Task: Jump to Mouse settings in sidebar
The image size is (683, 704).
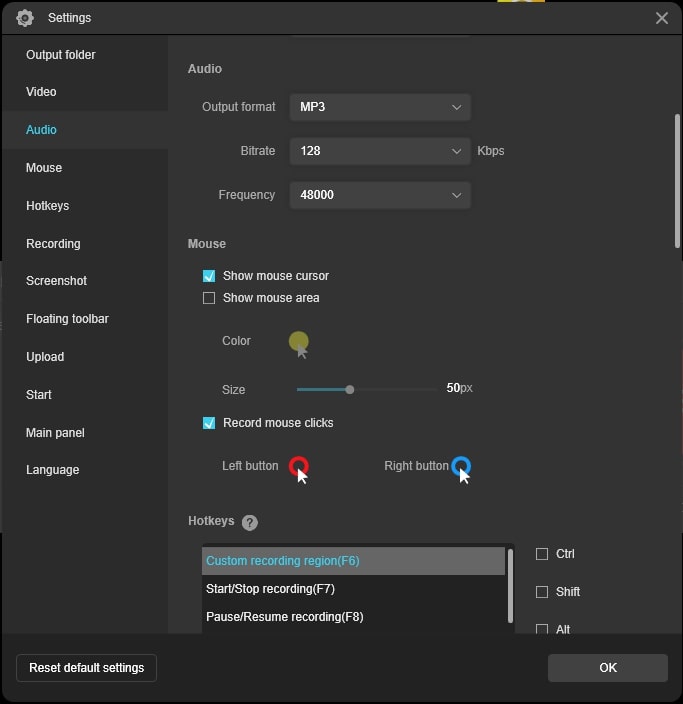Action: tap(44, 168)
